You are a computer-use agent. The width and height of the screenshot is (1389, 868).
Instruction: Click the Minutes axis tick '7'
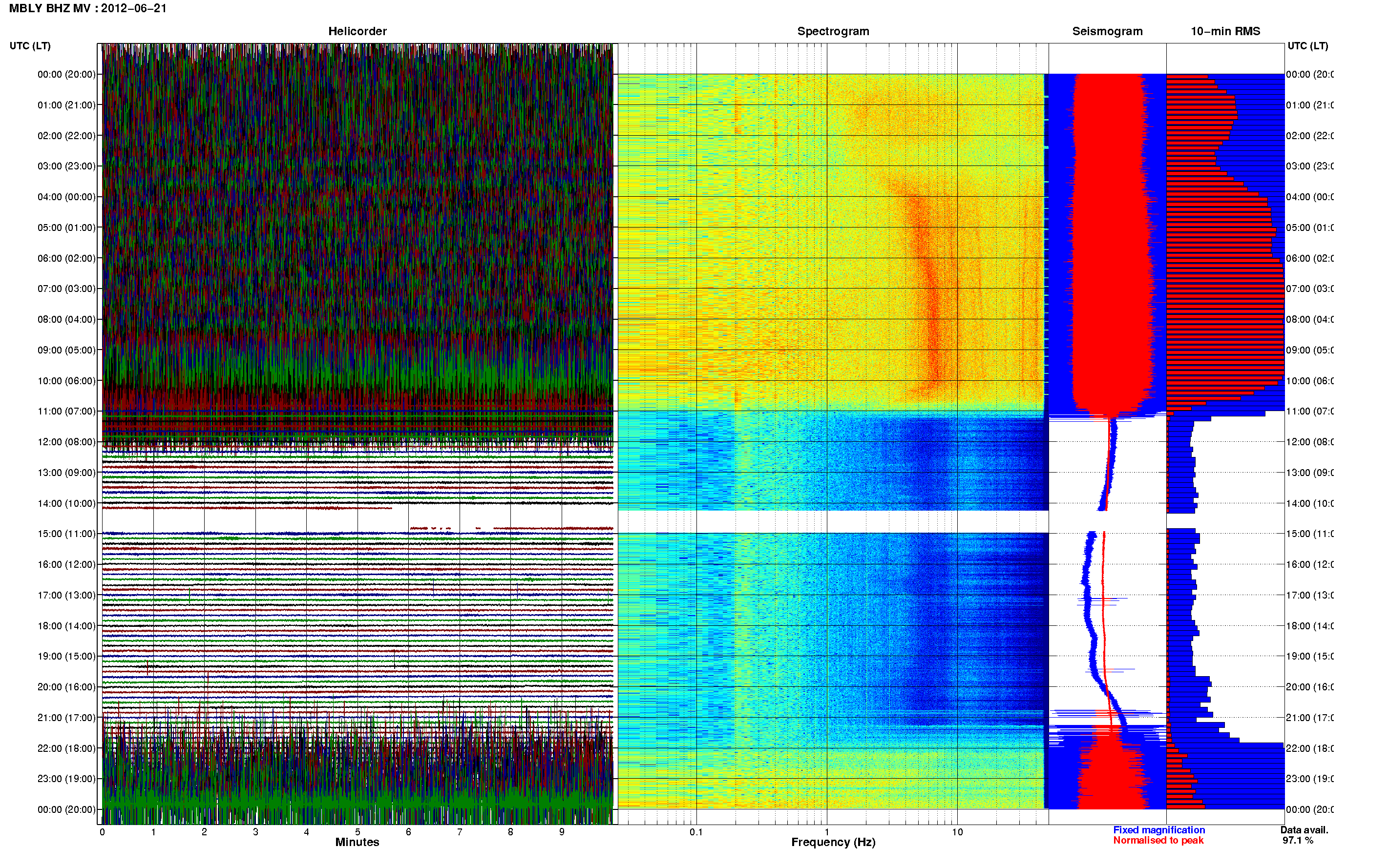(460, 832)
